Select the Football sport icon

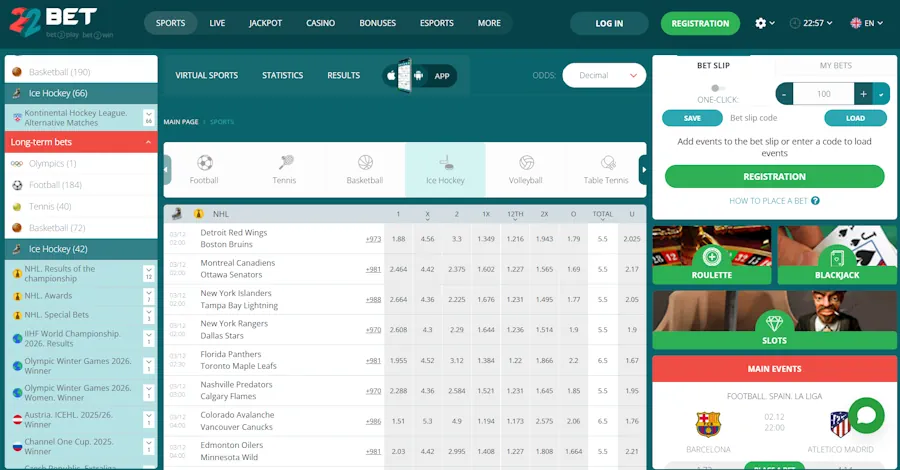tap(204, 163)
